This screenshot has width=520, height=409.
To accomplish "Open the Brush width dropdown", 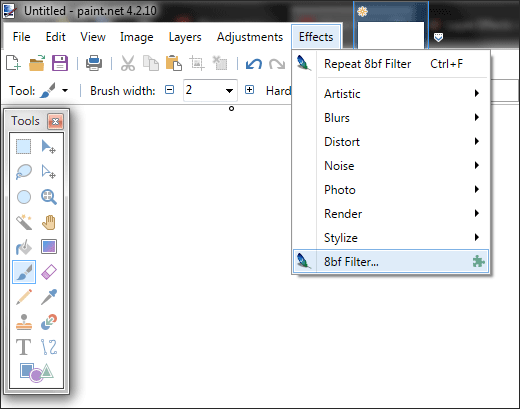I will pyautogui.click(x=229, y=91).
